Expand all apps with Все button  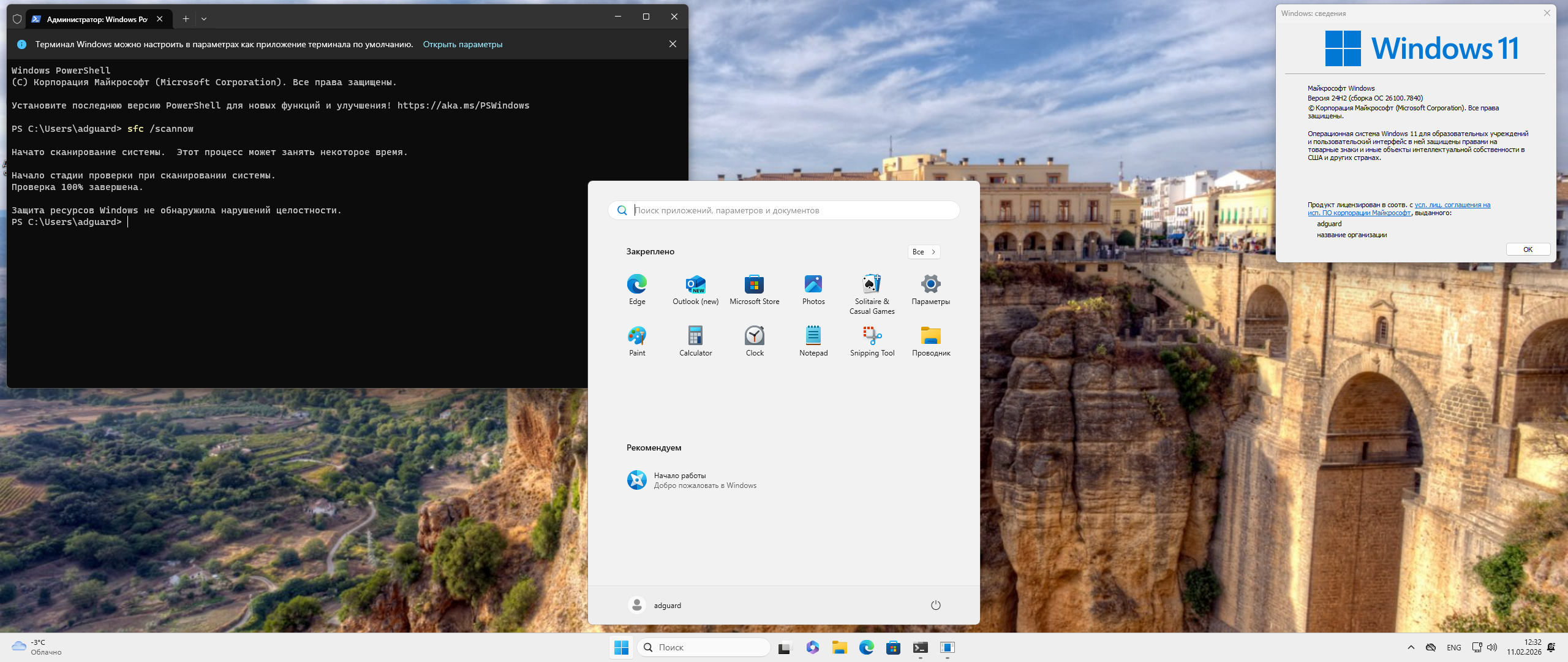(924, 252)
